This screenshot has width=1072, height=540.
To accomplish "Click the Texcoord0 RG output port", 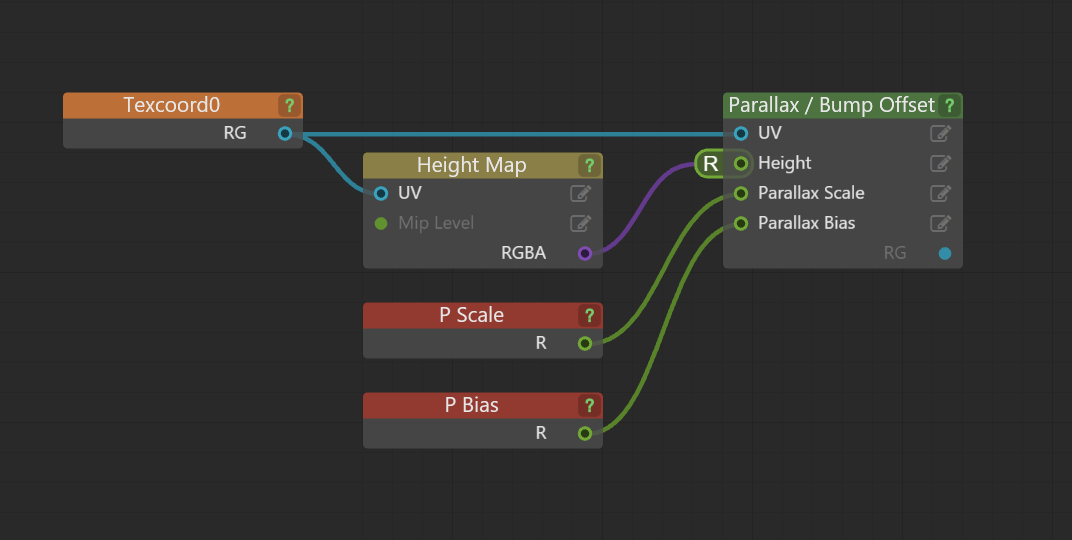I will click(x=285, y=133).
